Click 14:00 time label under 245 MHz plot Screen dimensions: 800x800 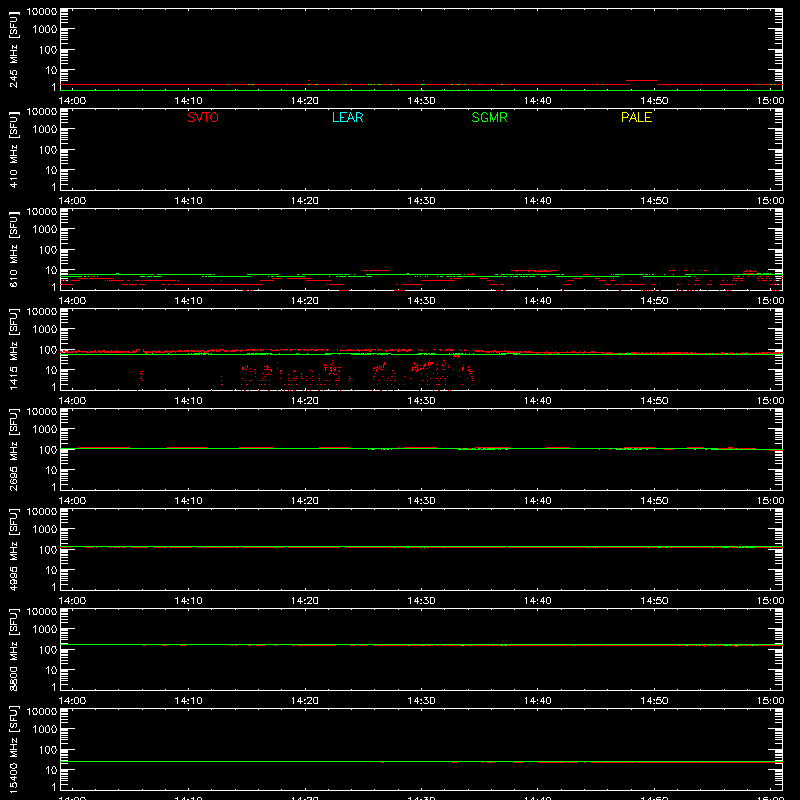point(72,101)
